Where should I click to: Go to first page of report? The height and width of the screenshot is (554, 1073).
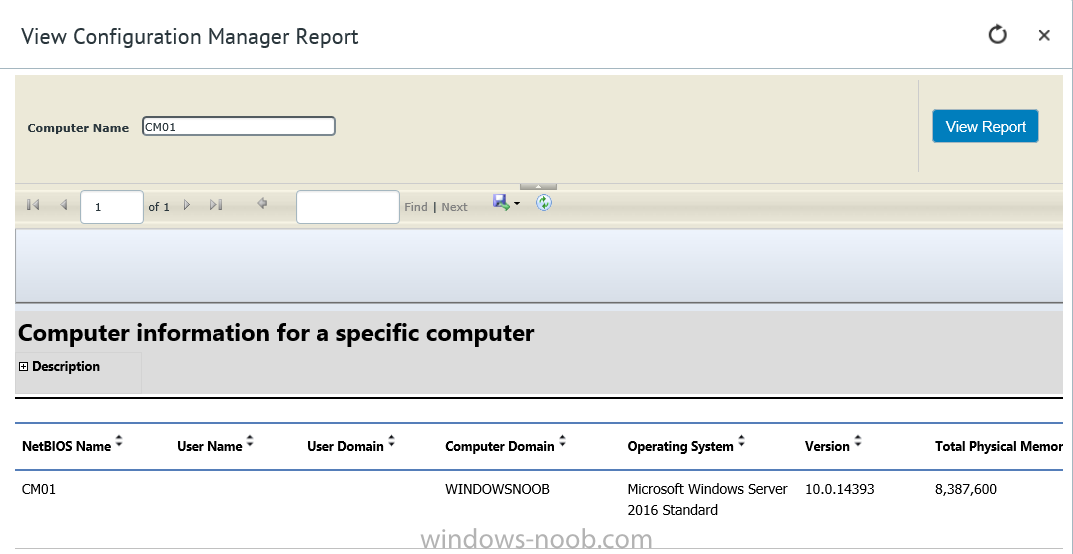pyautogui.click(x=32, y=205)
